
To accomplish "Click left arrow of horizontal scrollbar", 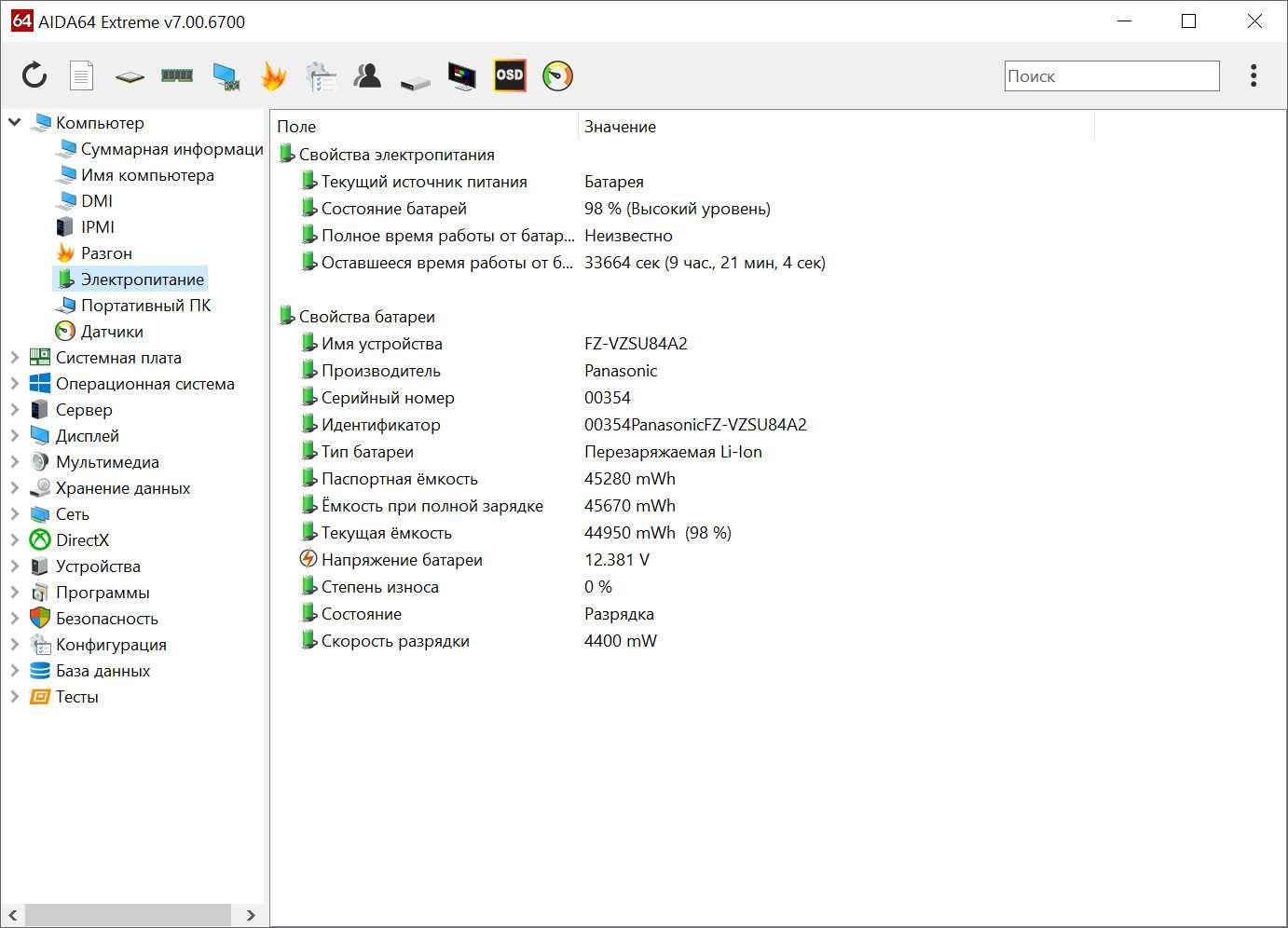I will (13, 915).
